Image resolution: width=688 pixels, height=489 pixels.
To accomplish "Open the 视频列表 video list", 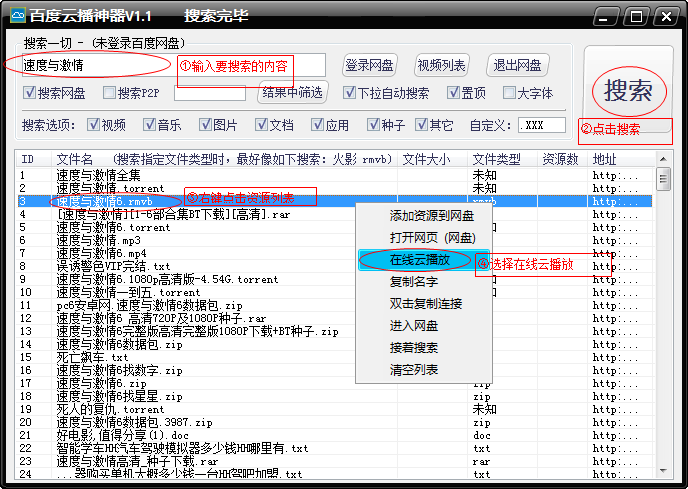I will click(442, 65).
